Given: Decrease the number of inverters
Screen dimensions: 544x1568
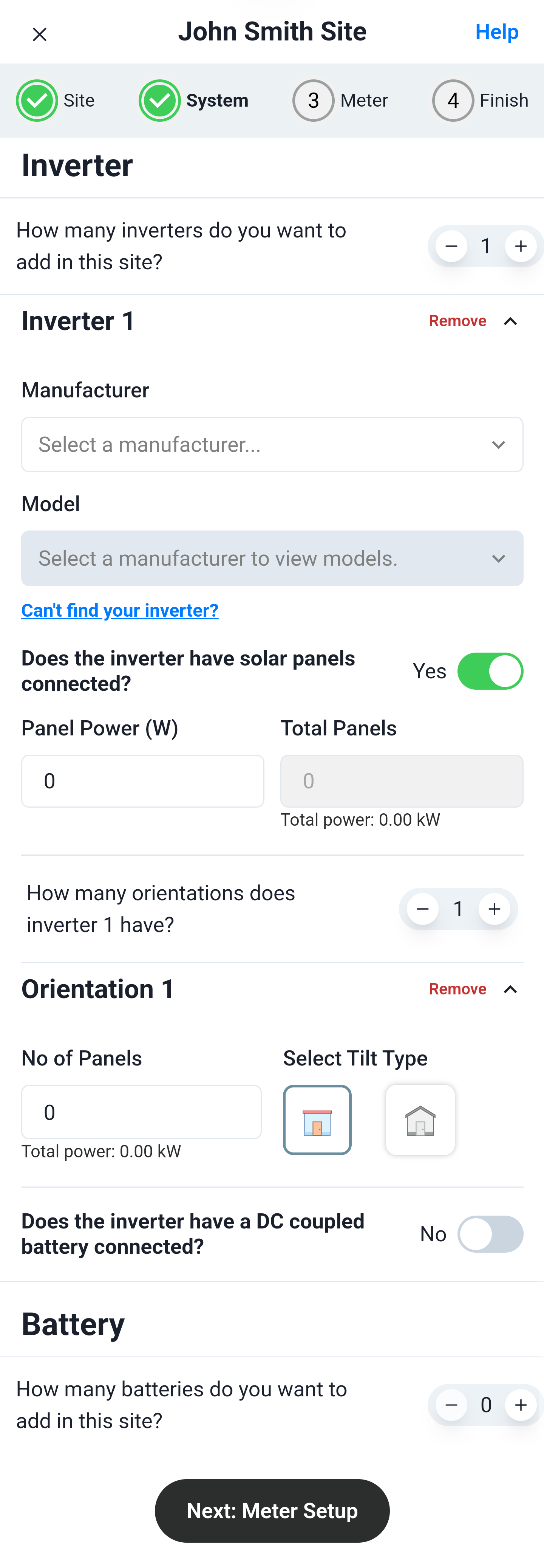Looking at the screenshot, I should (x=451, y=246).
